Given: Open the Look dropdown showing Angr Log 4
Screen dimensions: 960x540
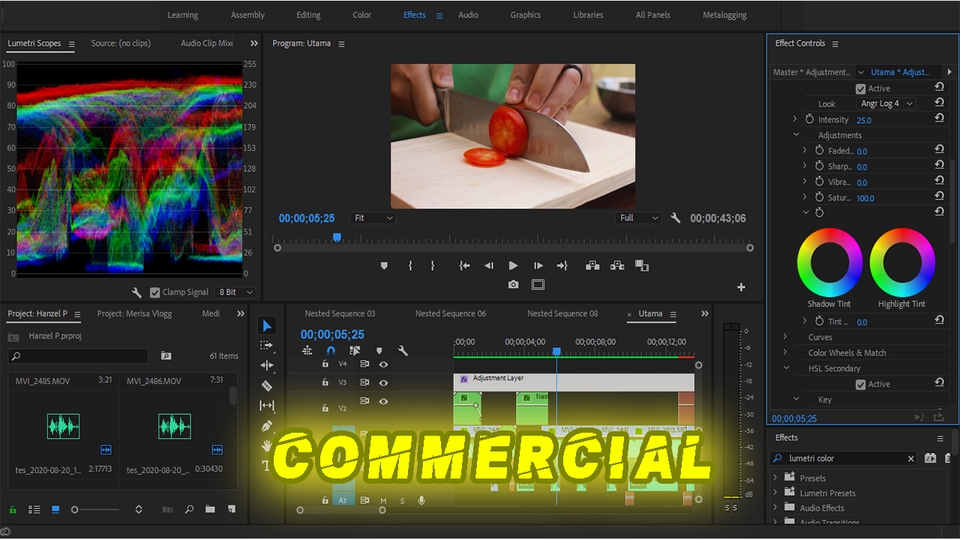Looking at the screenshot, I should click(x=887, y=104).
